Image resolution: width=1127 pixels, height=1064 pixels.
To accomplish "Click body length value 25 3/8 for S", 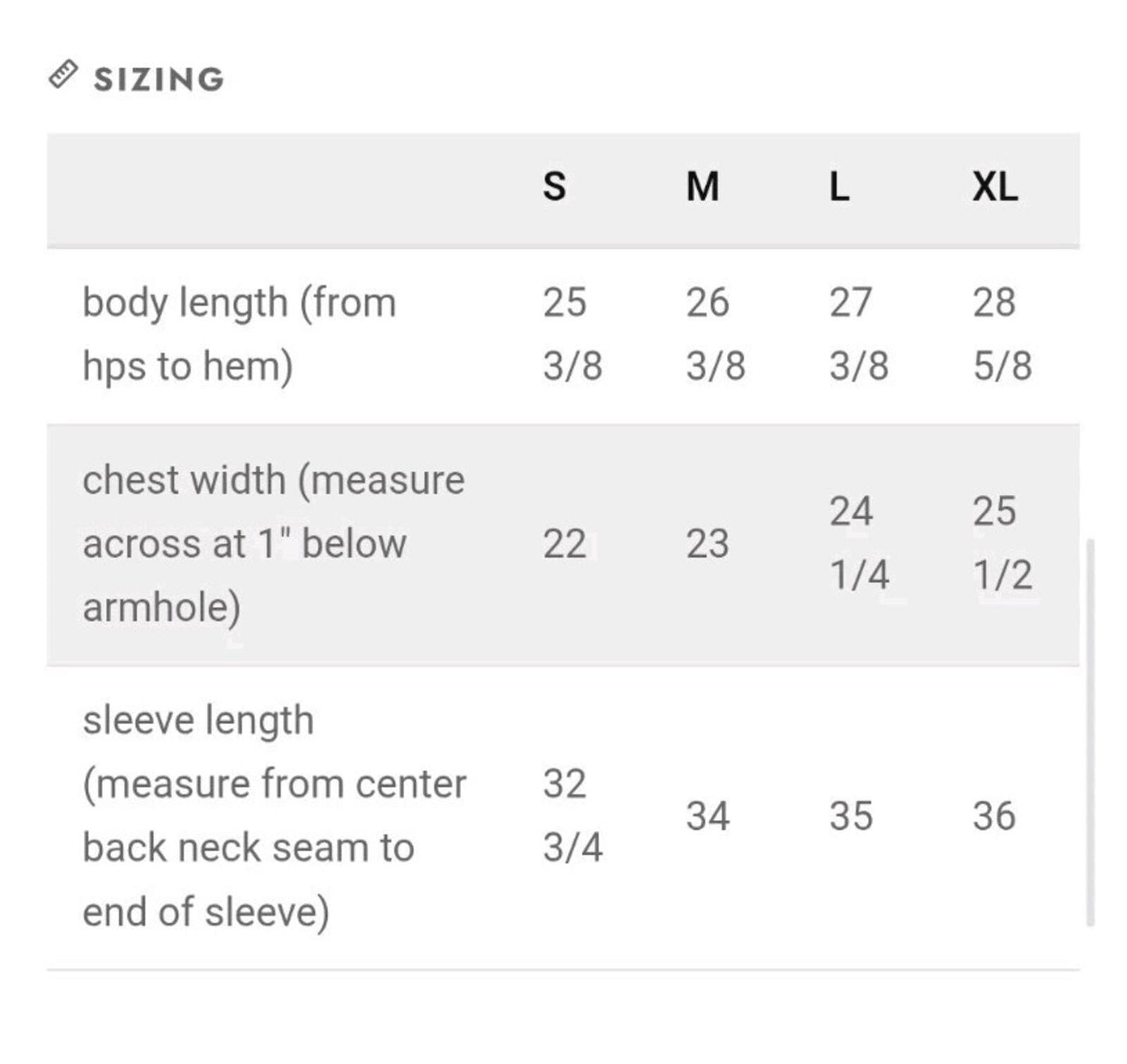I will click(573, 335).
